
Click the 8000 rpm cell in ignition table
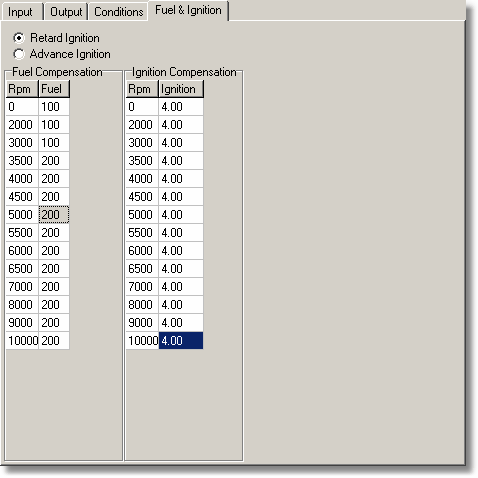click(142, 304)
